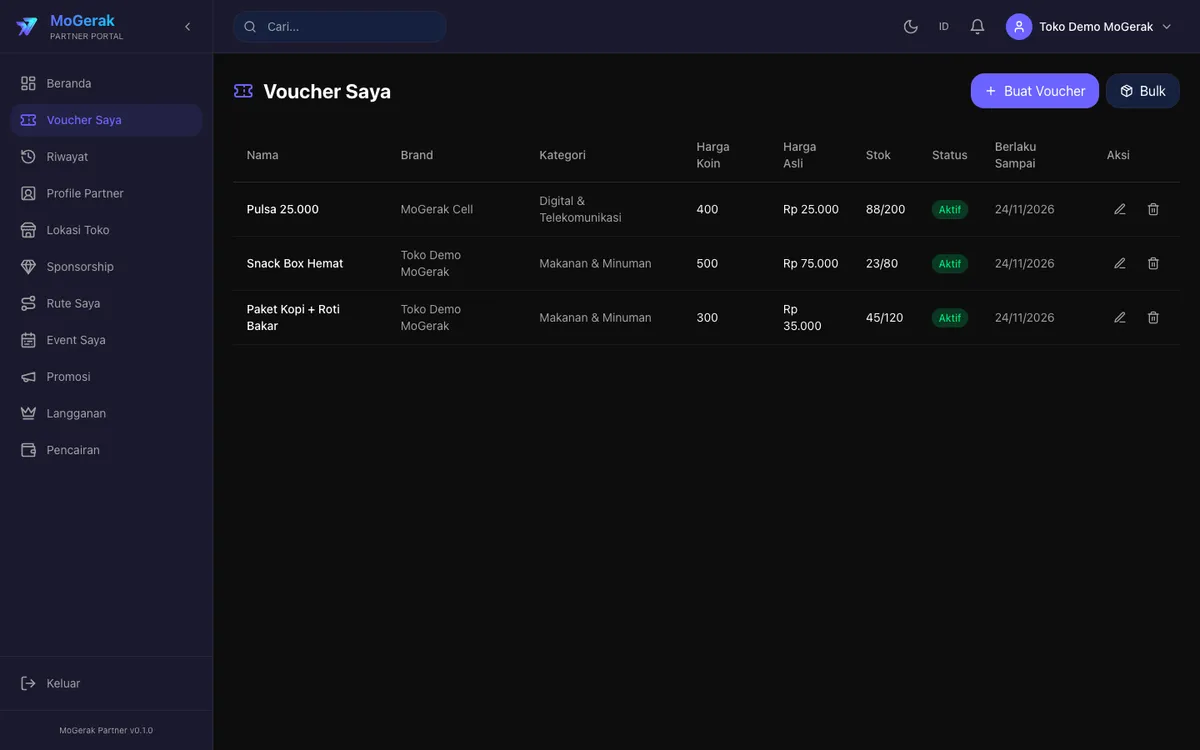The width and height of the screenshot is (1200, 750).
Task: Click the Berlaku Sampai column header
Action: (1016, 155)
